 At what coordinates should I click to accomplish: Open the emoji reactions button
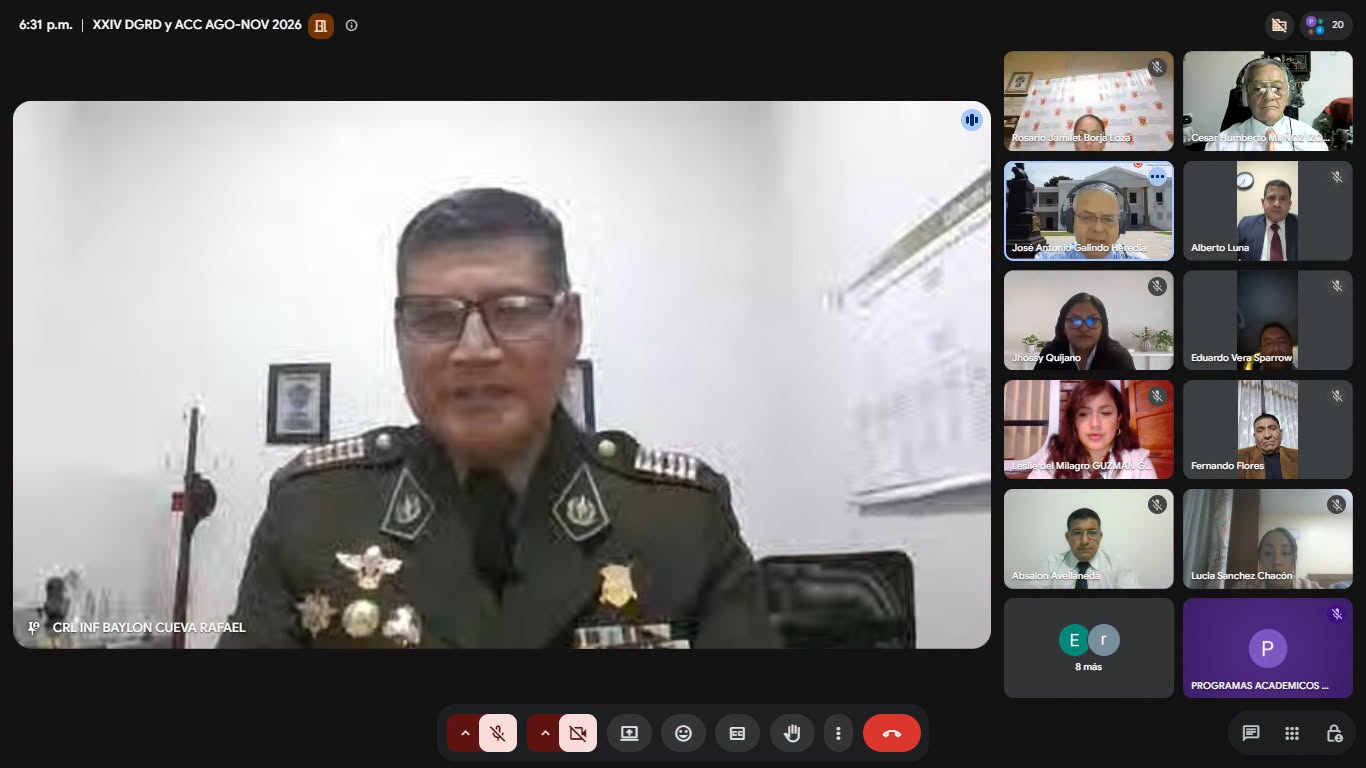(683, 733)
